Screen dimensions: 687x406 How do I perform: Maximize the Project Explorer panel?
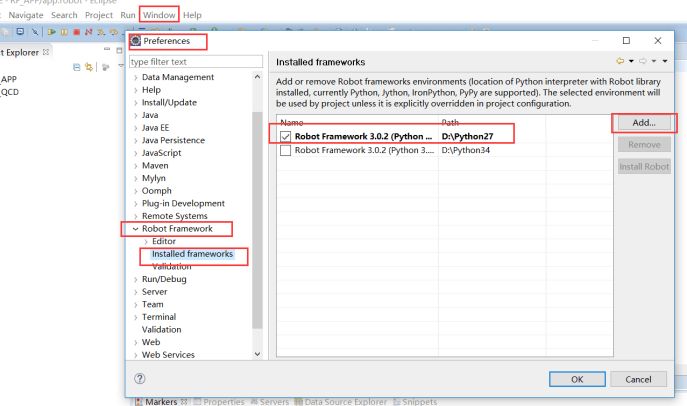coord(119,51)
